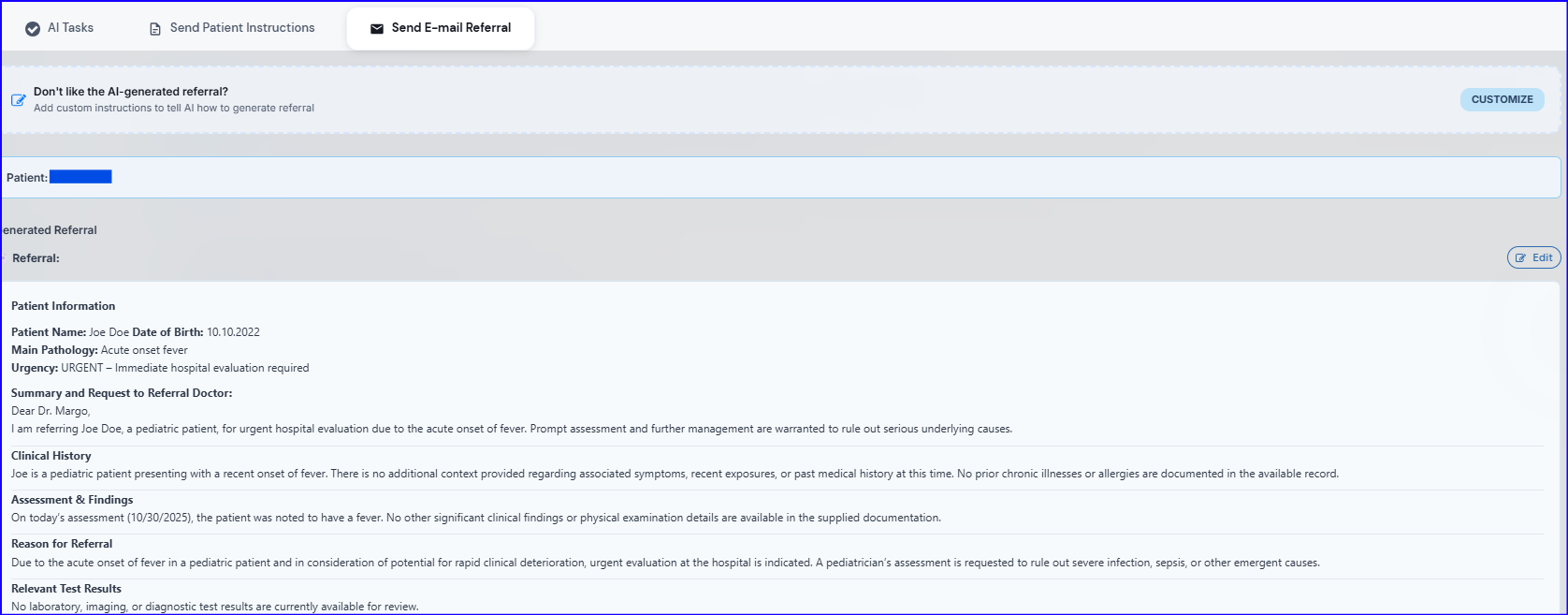Click Add custom instructions hint text
This screenshot has width=1568, height=615.
[174, 108]
